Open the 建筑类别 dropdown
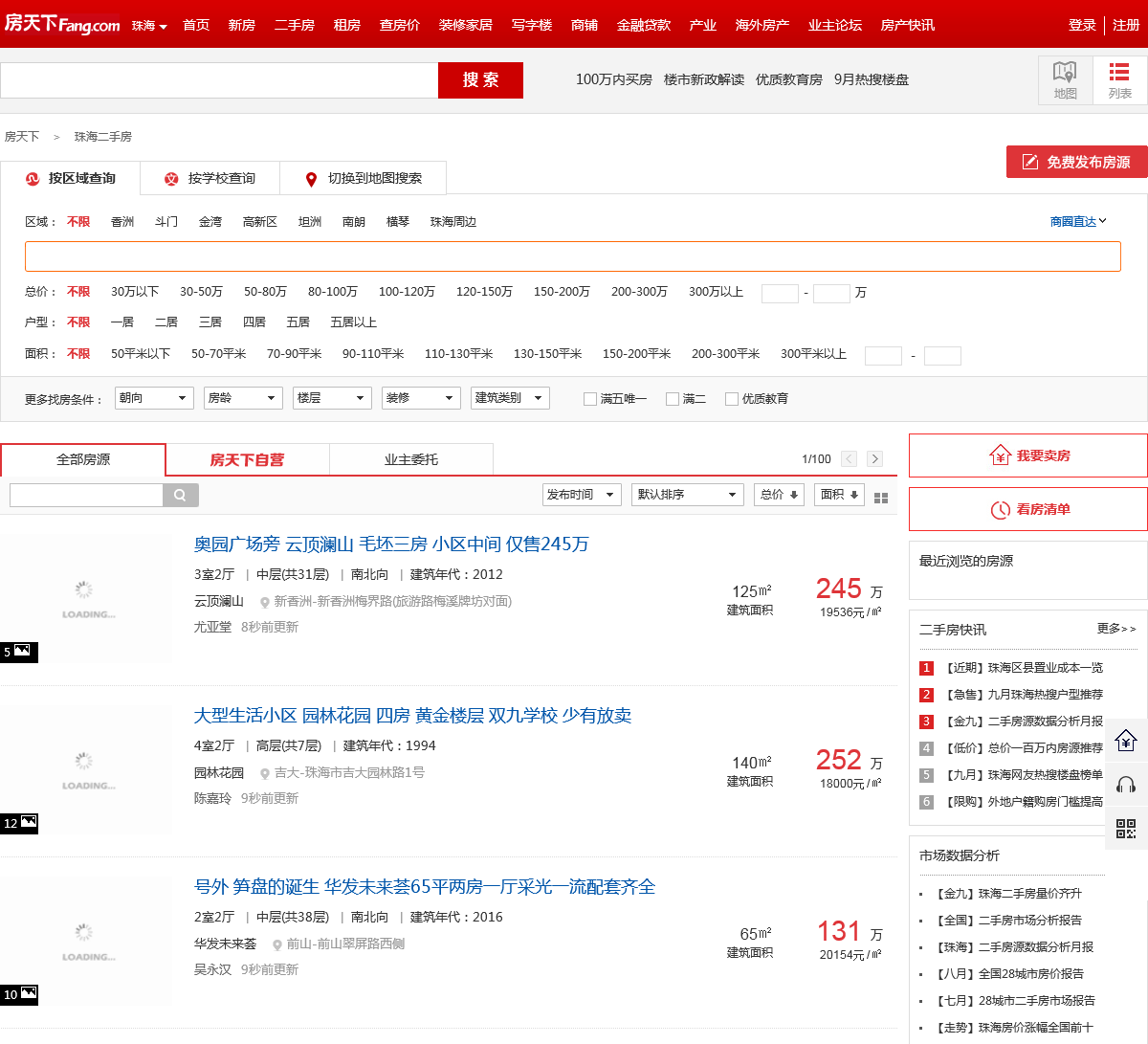This screenshot has height=1044, width=1148. point(510,398)
